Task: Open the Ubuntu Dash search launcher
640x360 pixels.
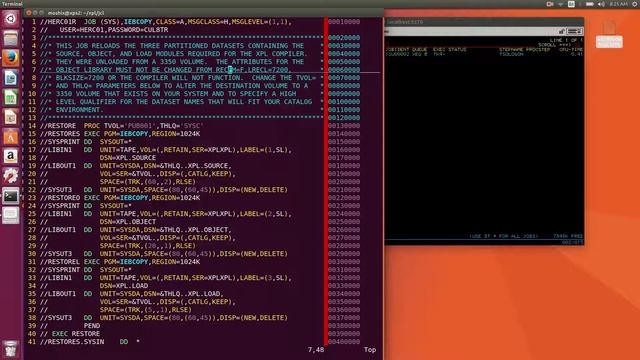Action: click(x=11, y=19)
